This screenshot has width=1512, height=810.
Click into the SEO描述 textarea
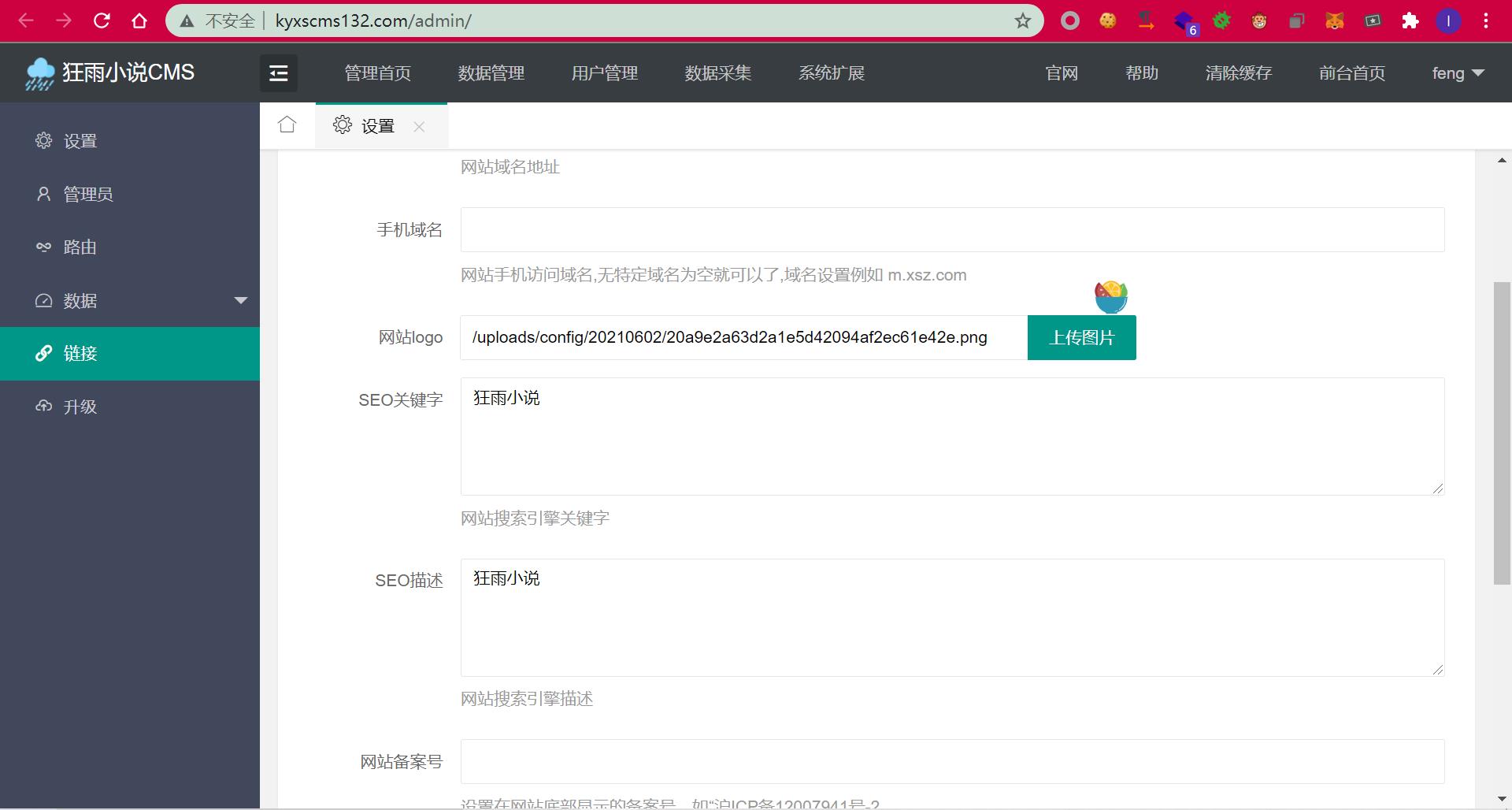click(x=953, y=618)
